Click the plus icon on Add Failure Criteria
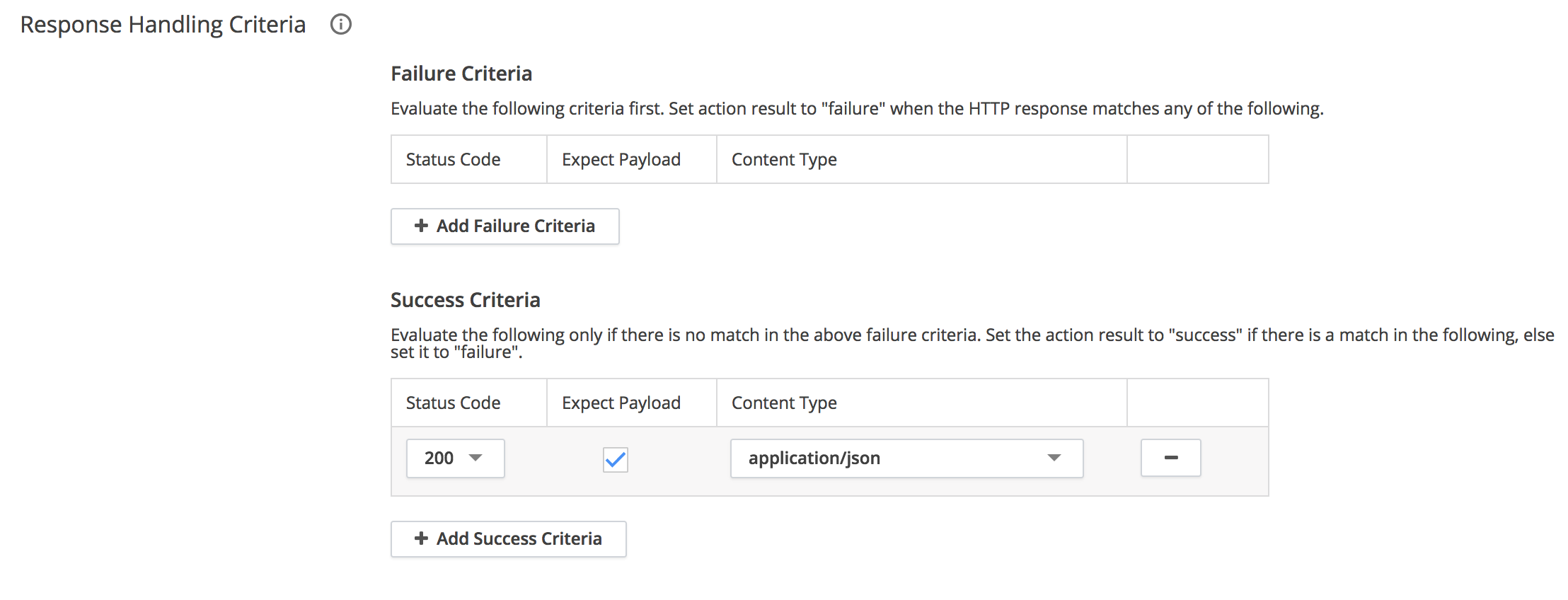This screenshot has width=1568, height=600. (x=421, y=226)
